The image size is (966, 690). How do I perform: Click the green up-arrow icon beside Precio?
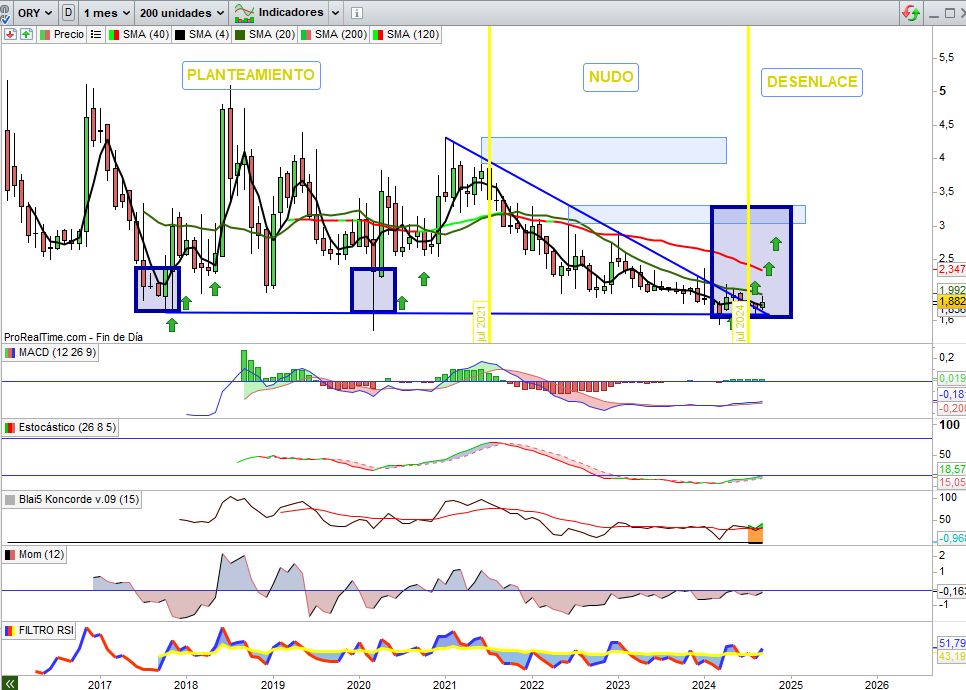[26, 34]
